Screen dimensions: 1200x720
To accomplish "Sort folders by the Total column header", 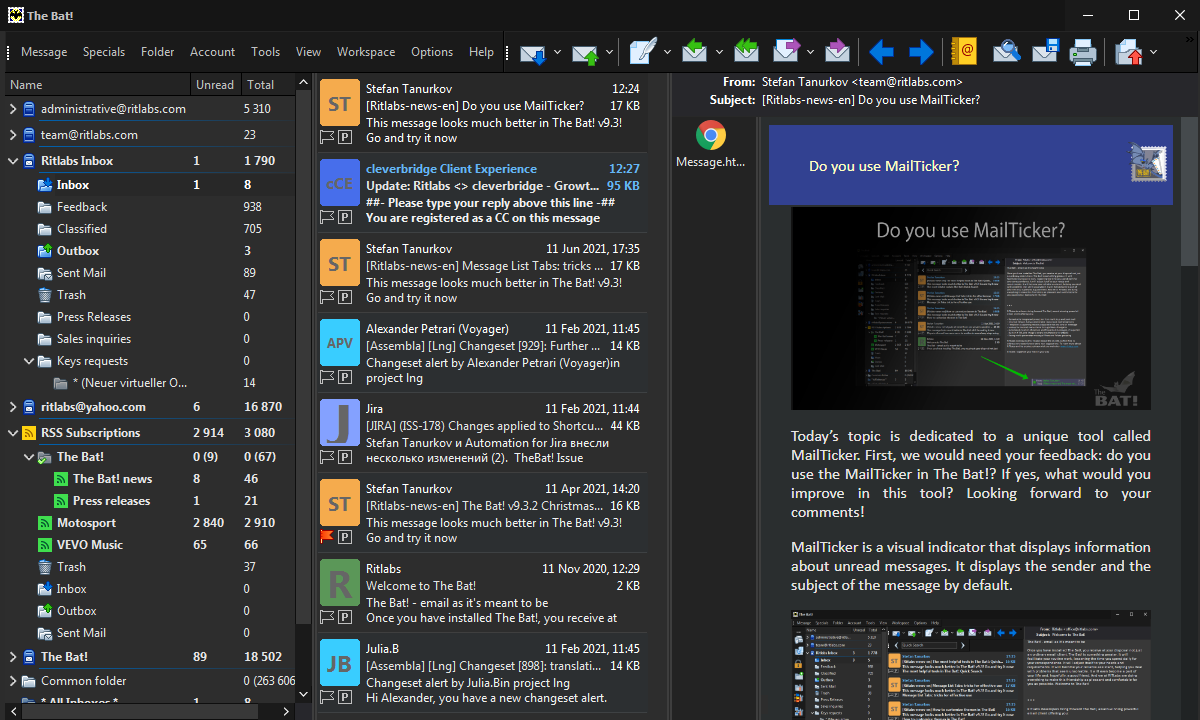I will click(269, 85).
